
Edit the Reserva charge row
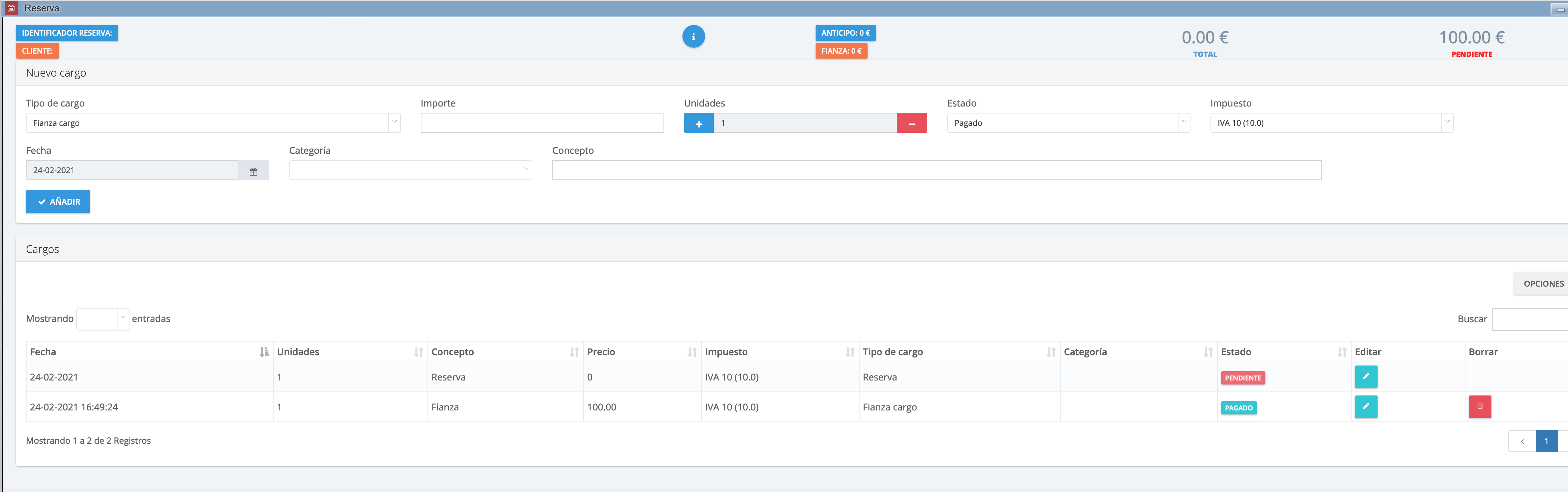point(1365,377)
